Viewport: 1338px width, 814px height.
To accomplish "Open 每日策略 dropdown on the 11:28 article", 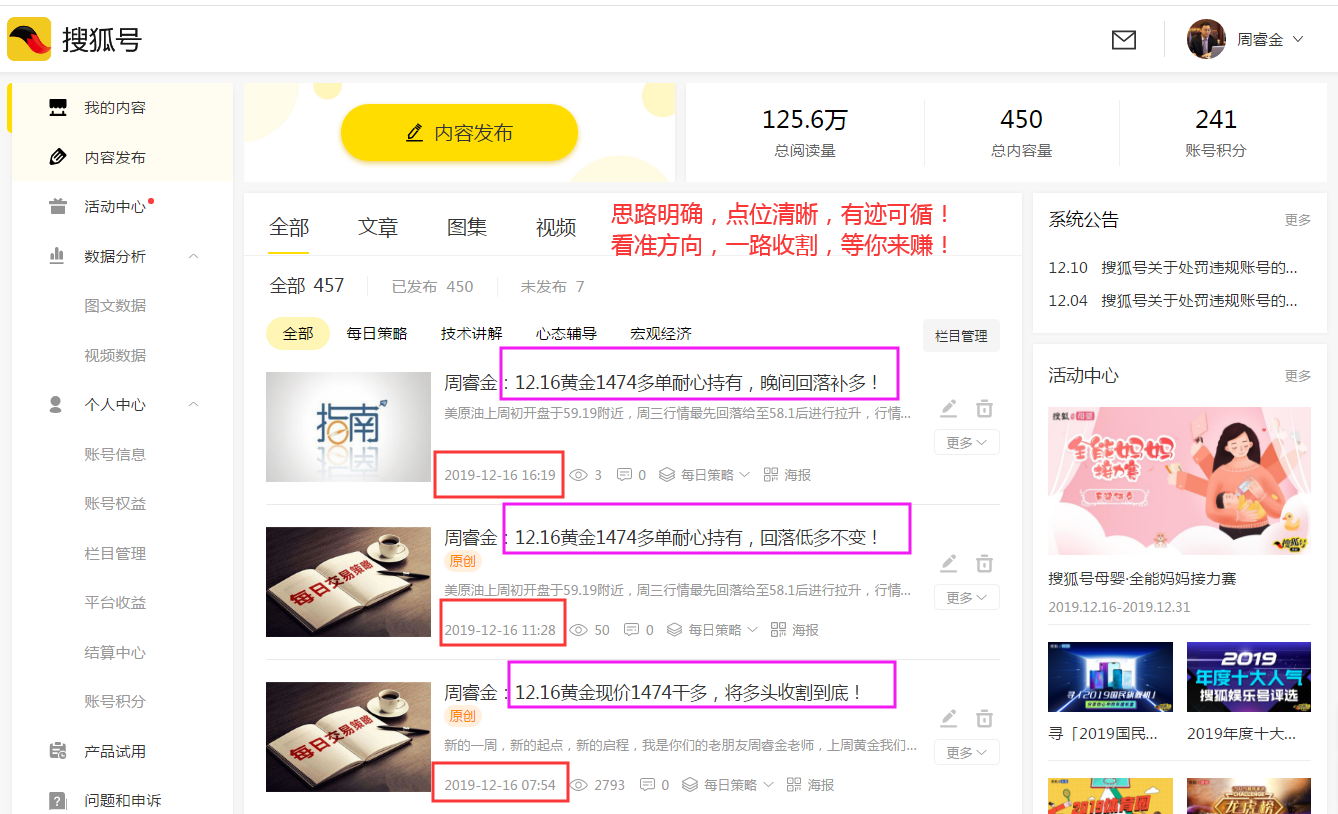I will point(713,630).
